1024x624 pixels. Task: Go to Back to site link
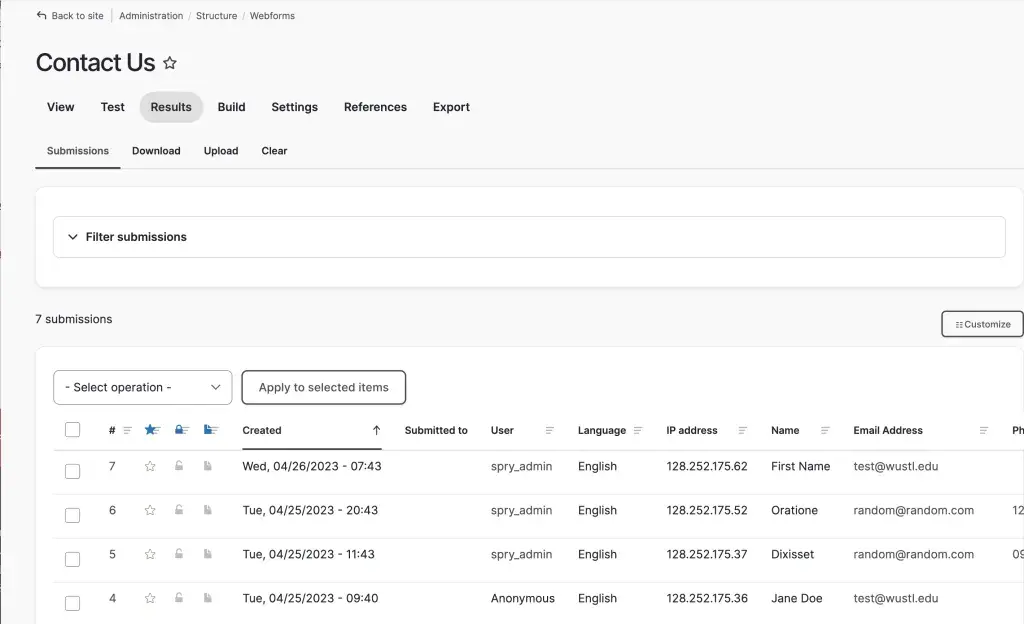coord(70,16)
